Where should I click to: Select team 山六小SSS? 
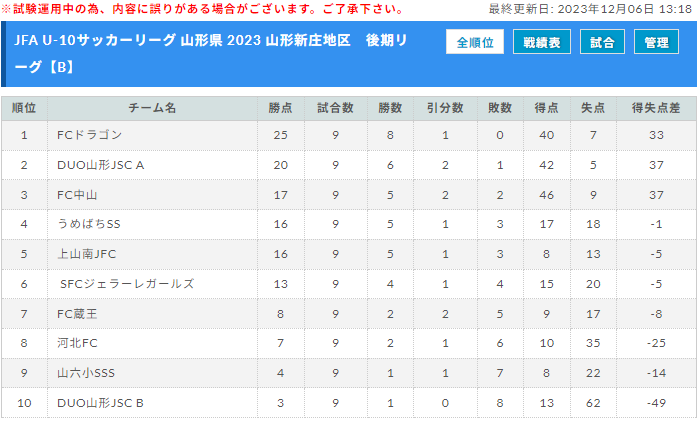coord(86,373)
